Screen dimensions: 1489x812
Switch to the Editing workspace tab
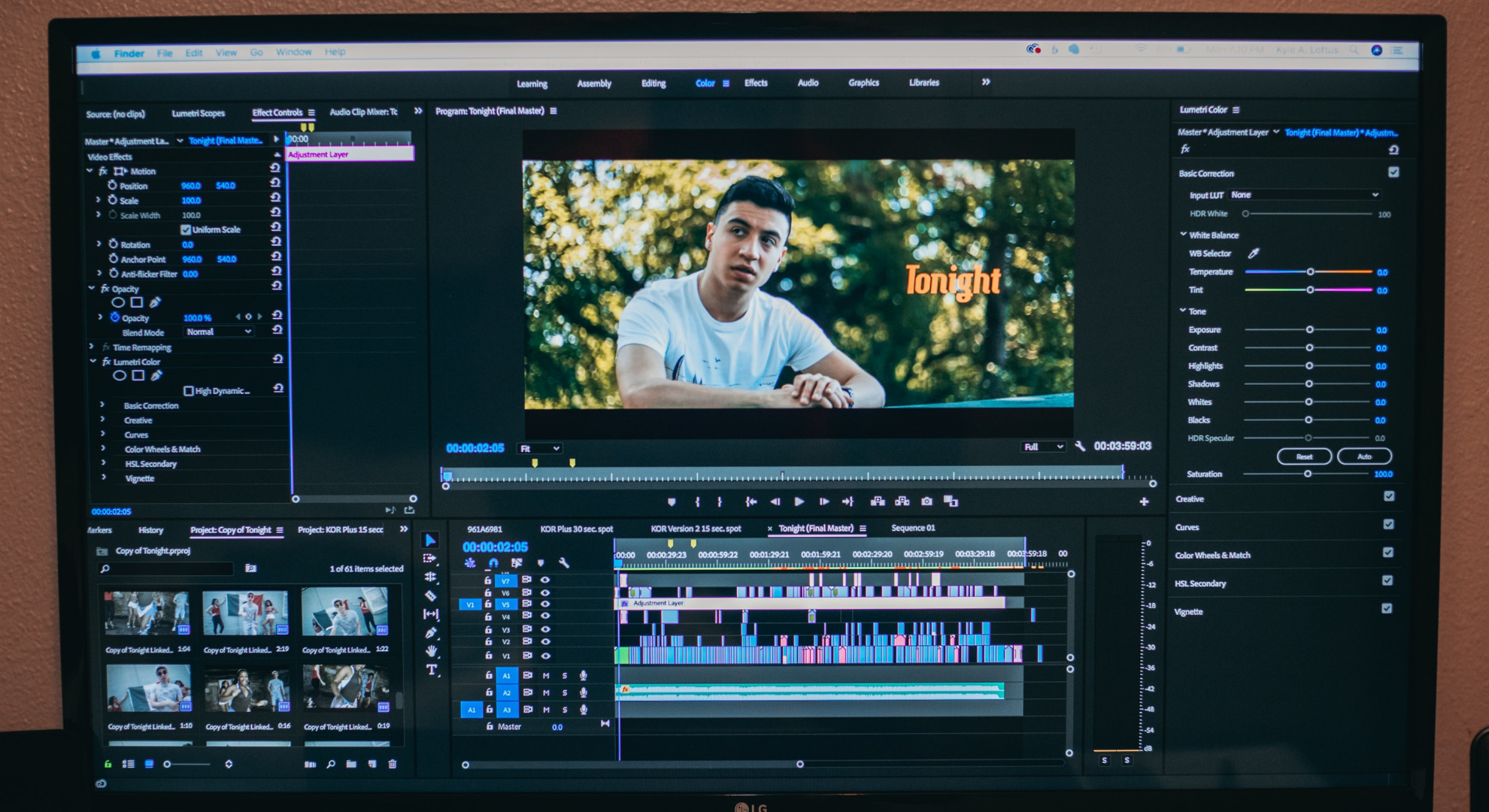point(653,83)
